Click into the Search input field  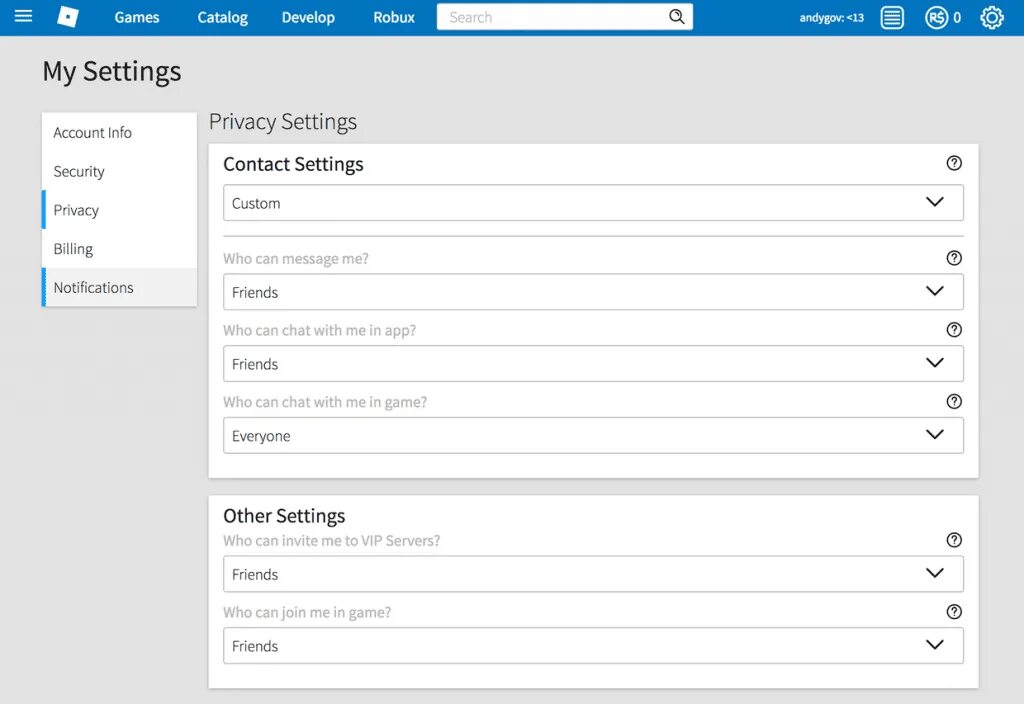tap(552, 17)
